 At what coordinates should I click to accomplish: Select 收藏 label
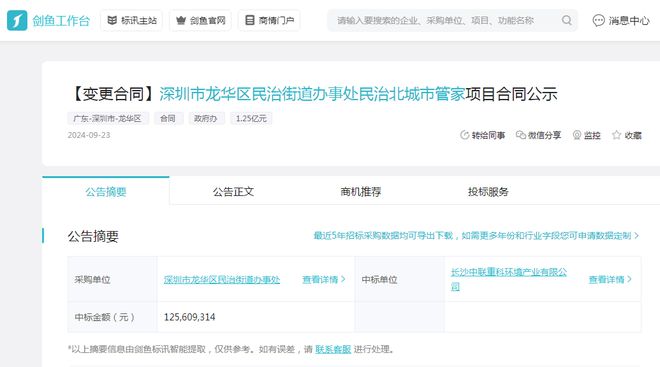coord(633,136)
